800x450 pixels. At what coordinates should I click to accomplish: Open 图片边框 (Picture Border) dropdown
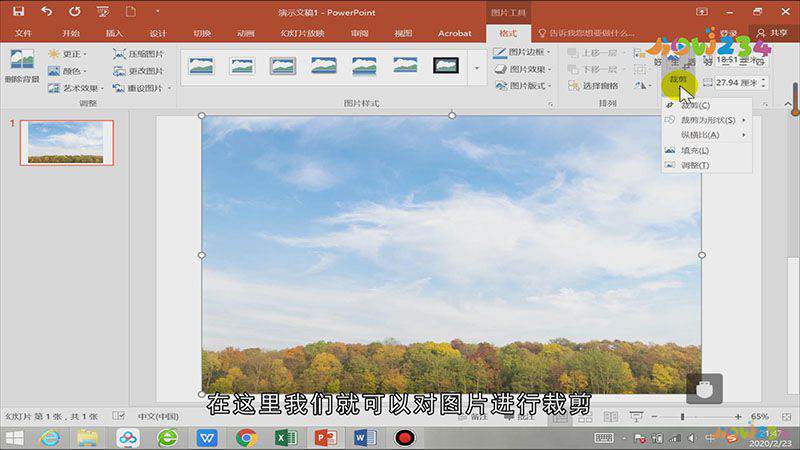click(522, 52)
